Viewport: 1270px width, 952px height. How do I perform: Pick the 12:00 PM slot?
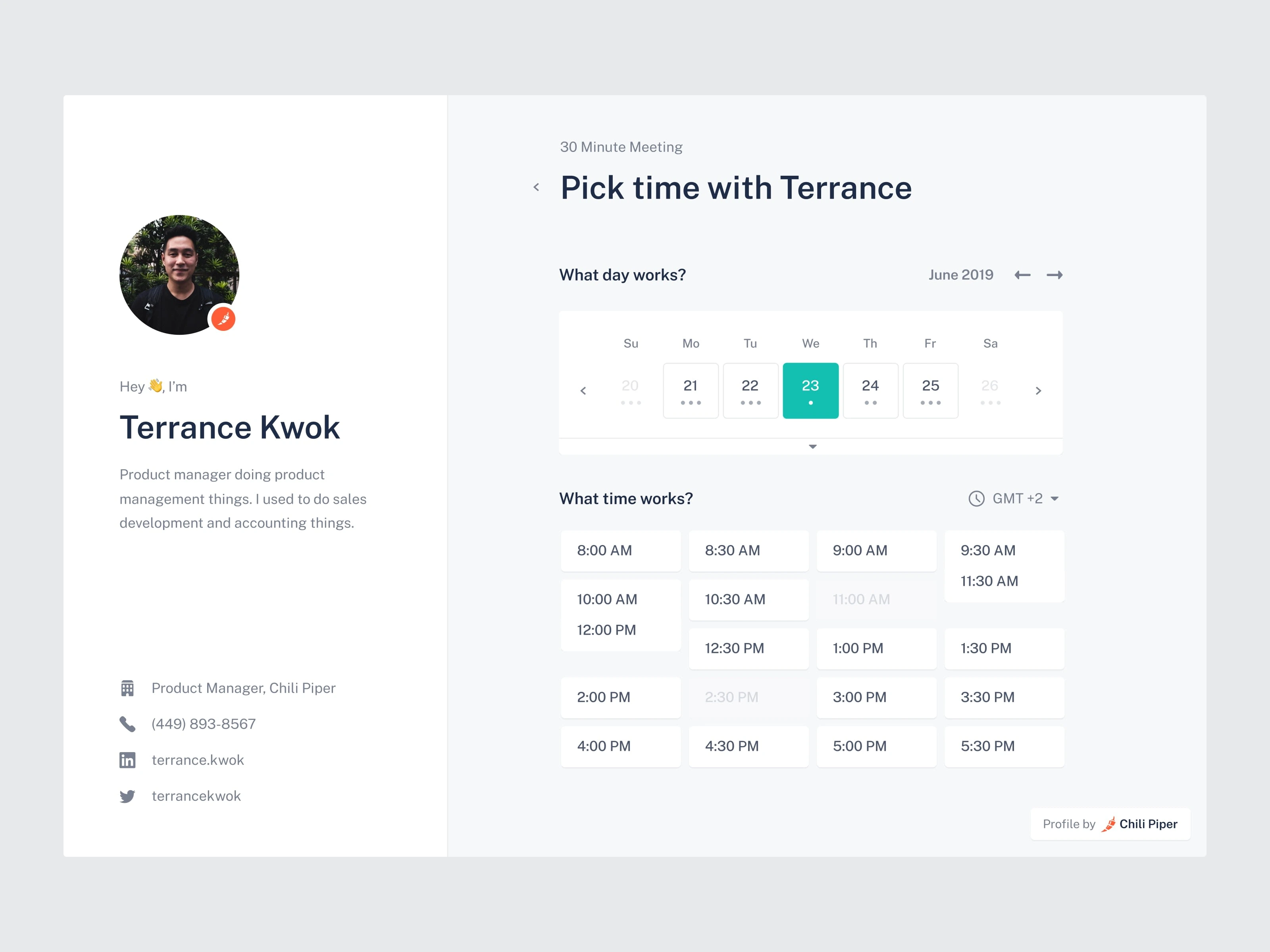(x=606, y=630)
